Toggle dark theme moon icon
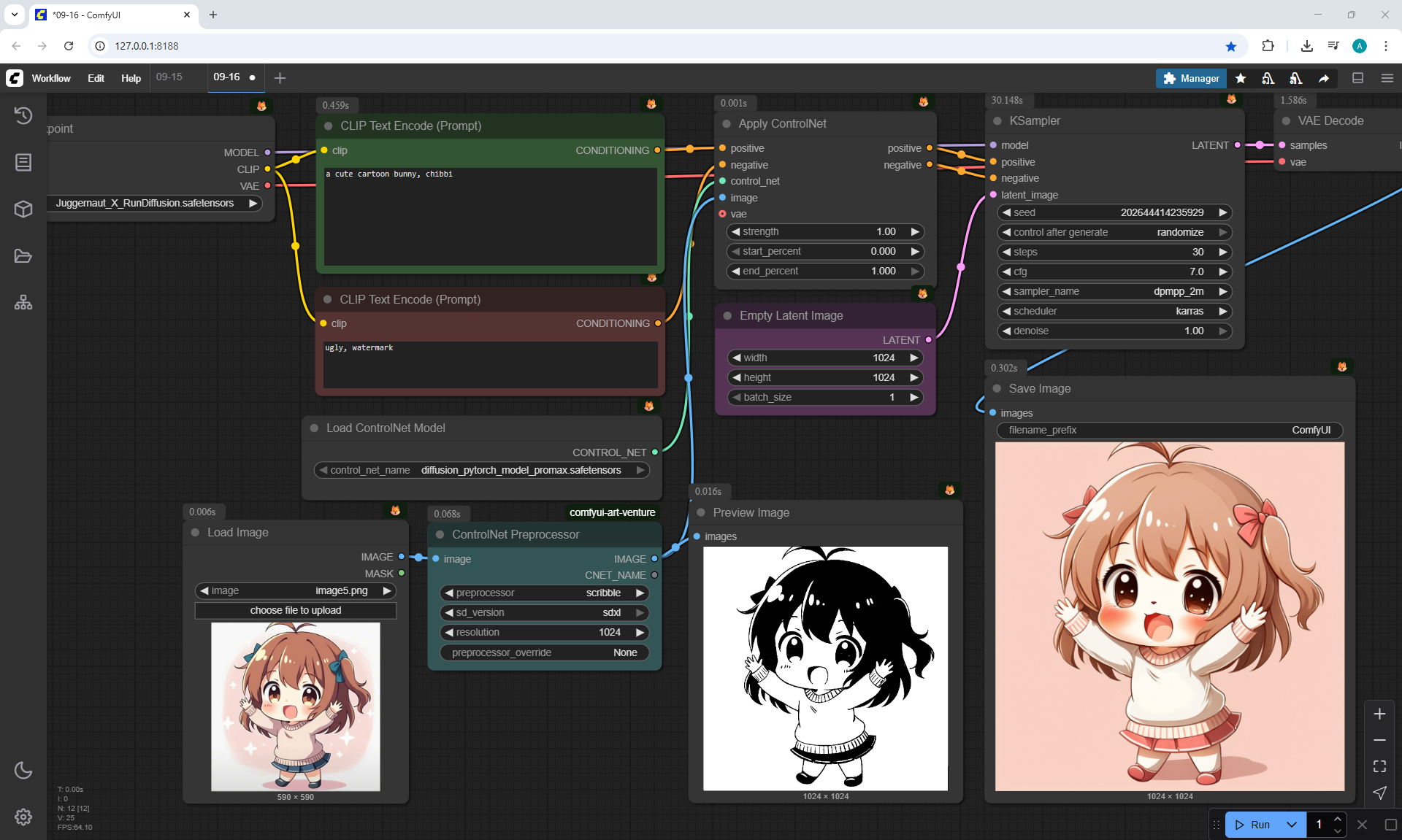Viewport: 1402px width, 840px height. click(x=23, y=770)
